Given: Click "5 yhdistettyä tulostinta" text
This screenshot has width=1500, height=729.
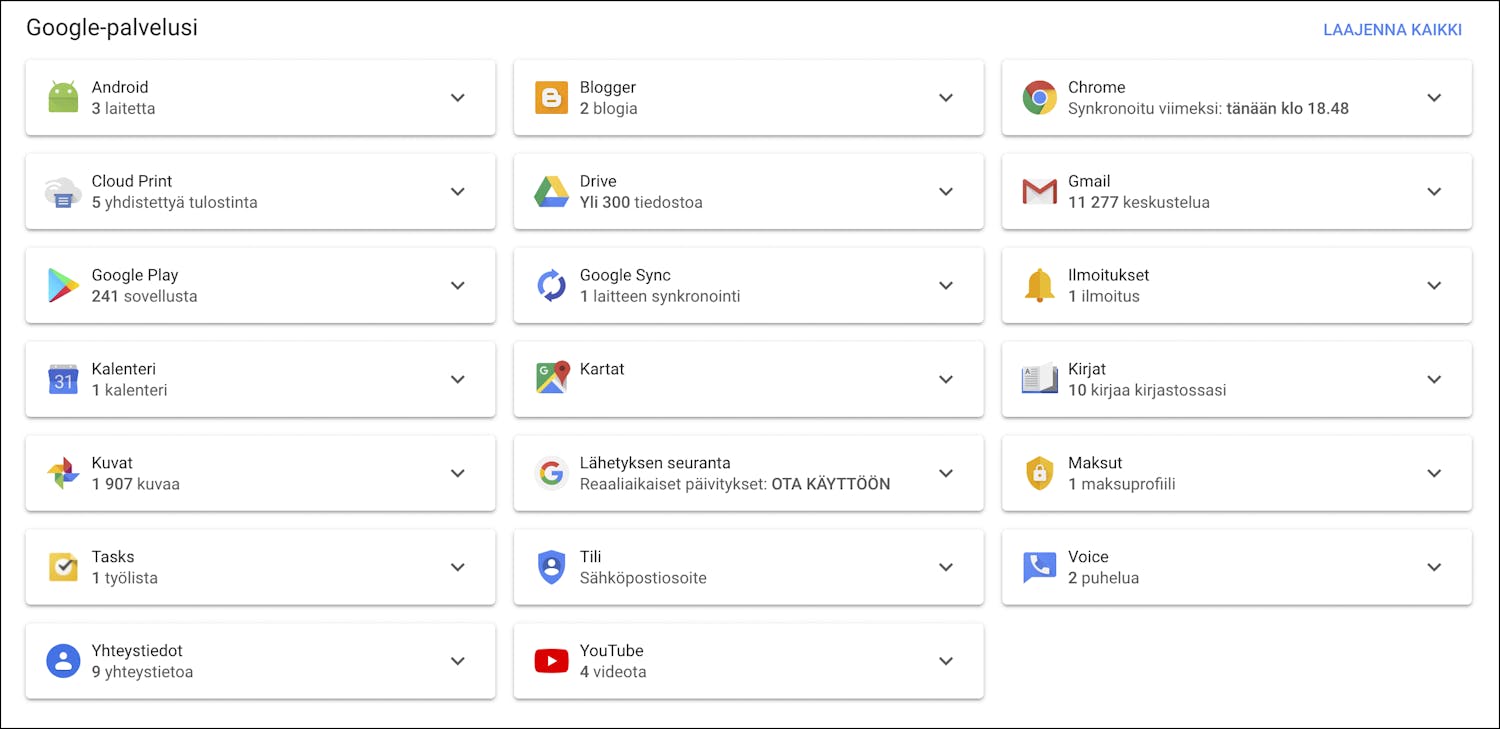Looking at the screenshot, I should (x=174, y=202).
